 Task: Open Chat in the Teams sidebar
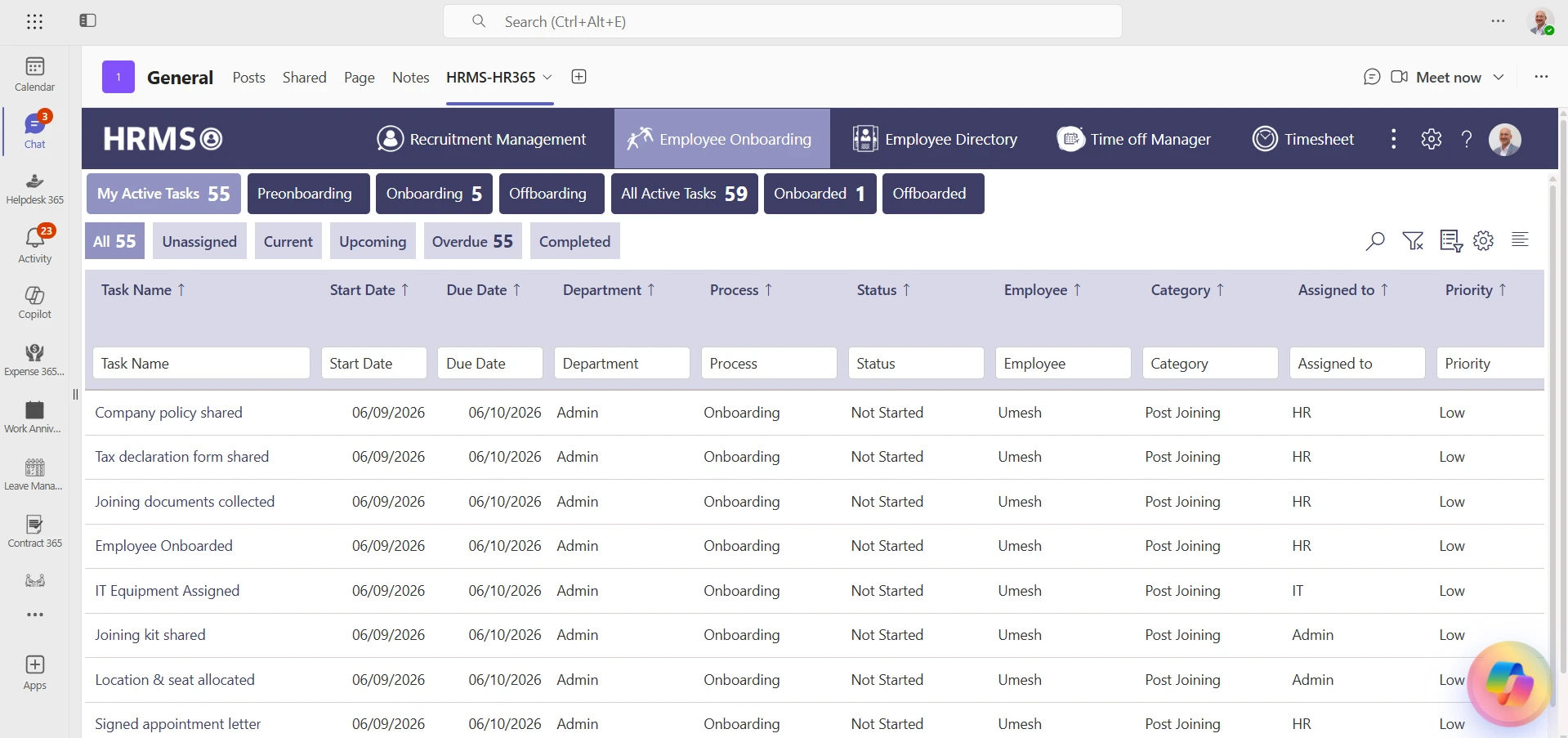point(34,131)
